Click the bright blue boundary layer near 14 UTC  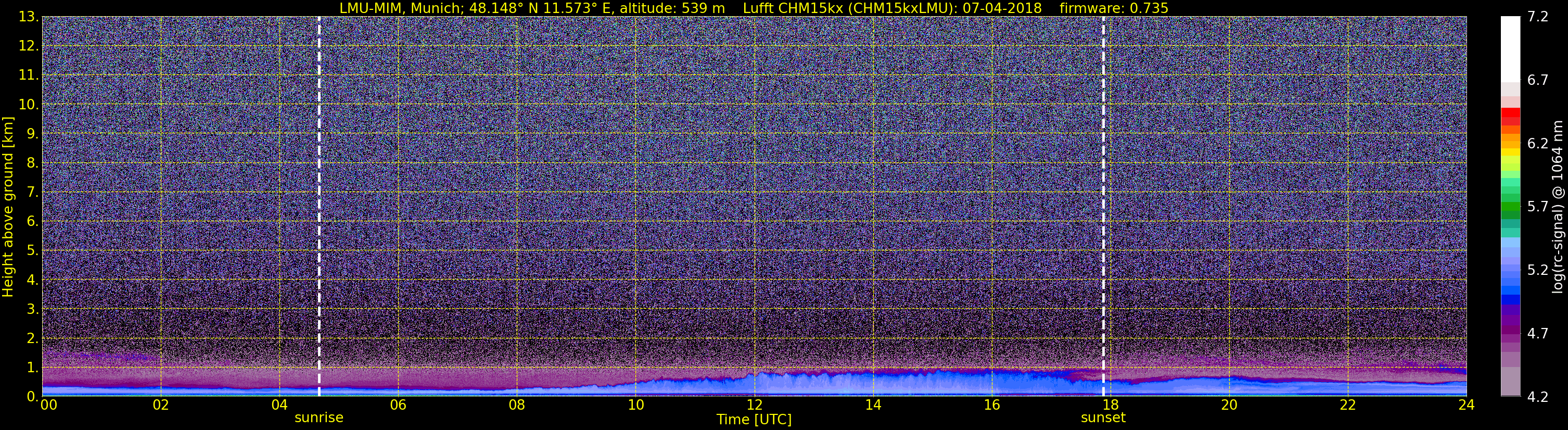(x=873, y=384)
